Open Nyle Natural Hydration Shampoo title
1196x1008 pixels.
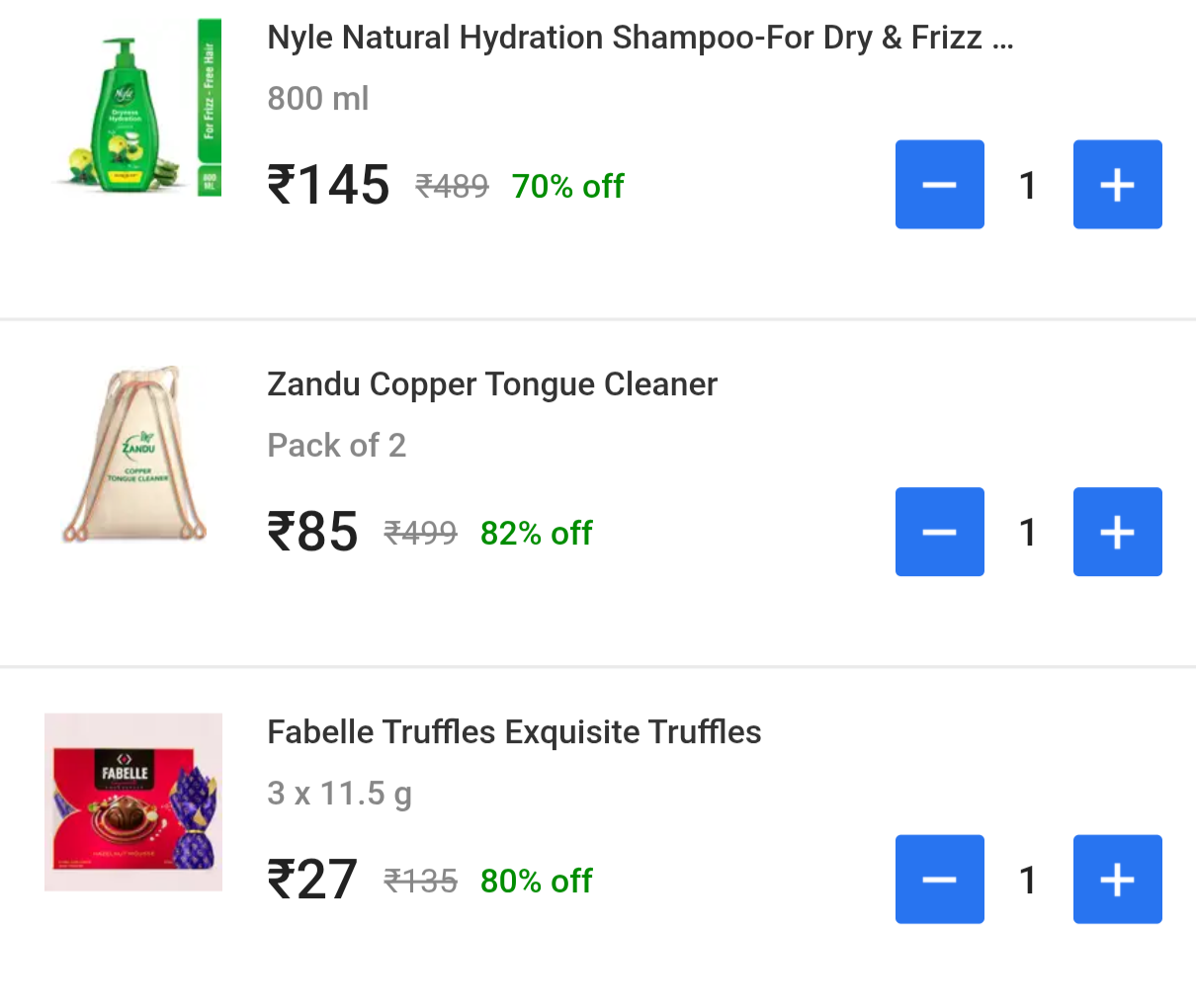(640, 38)
